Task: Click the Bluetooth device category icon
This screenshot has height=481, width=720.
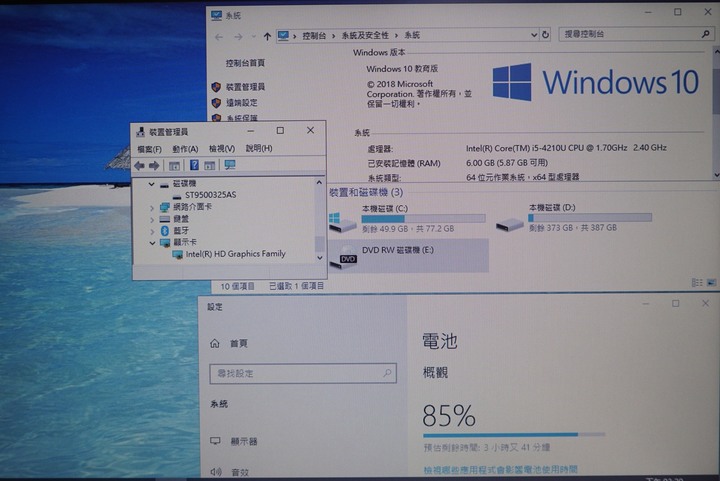Action: (x=165, y=231)
